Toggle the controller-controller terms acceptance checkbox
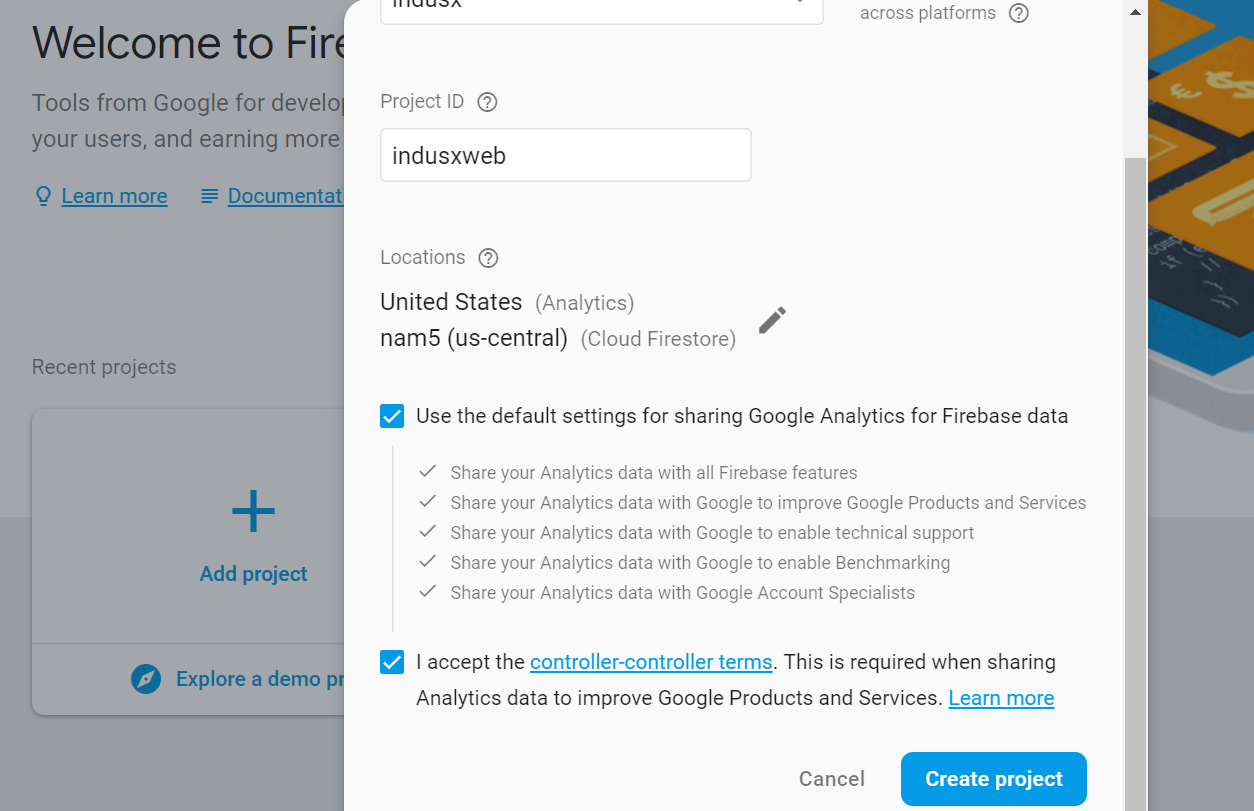Screen dimensions: 1254x811 392,662
